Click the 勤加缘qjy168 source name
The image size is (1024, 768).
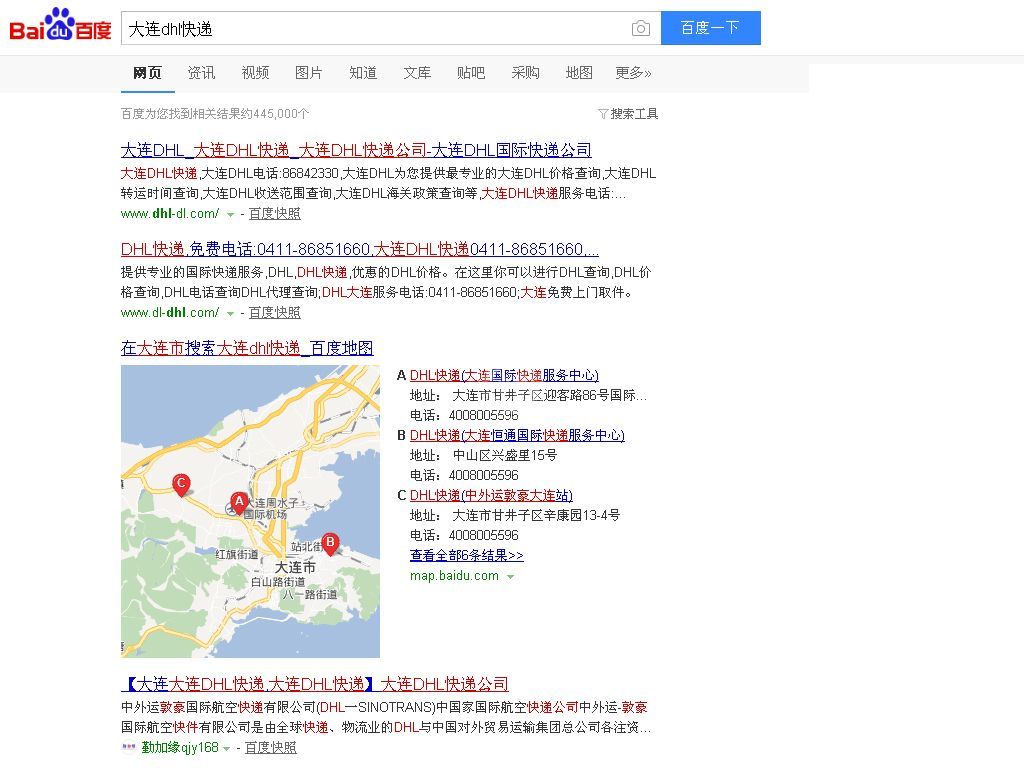(180, 748)
